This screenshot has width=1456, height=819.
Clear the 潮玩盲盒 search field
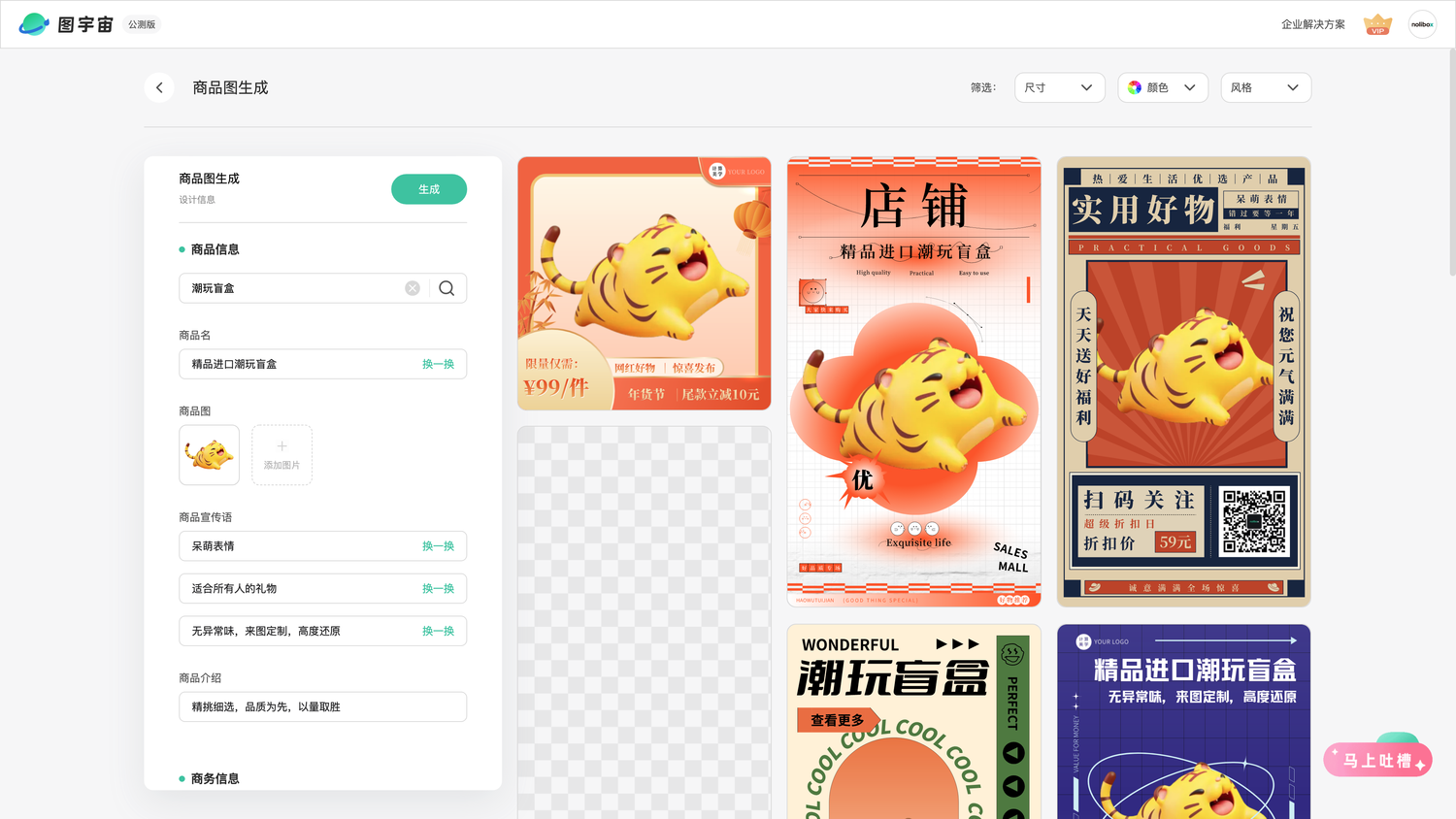[x=413, y=288]
